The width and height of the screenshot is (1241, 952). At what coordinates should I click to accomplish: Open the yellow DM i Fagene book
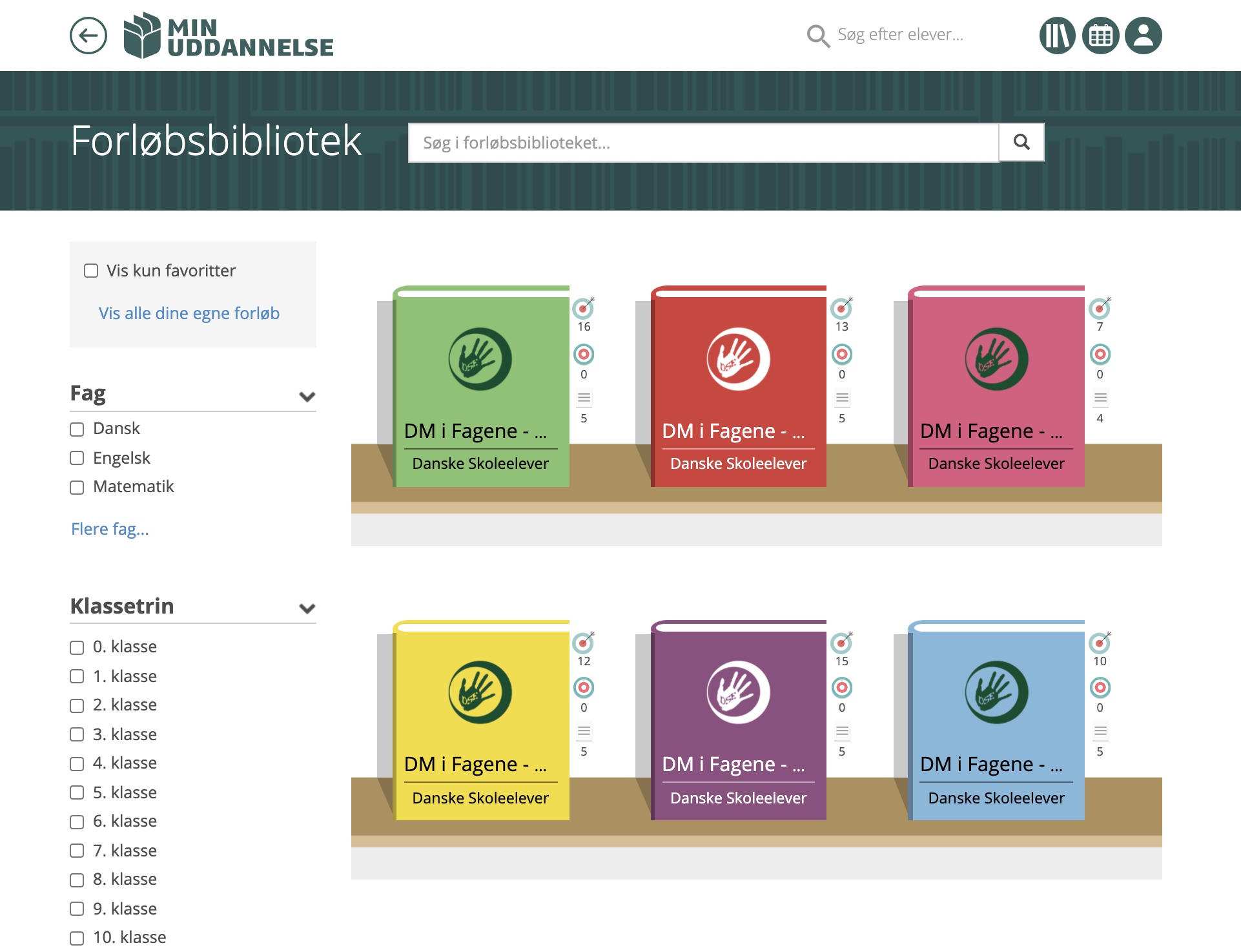click(481, 720)
